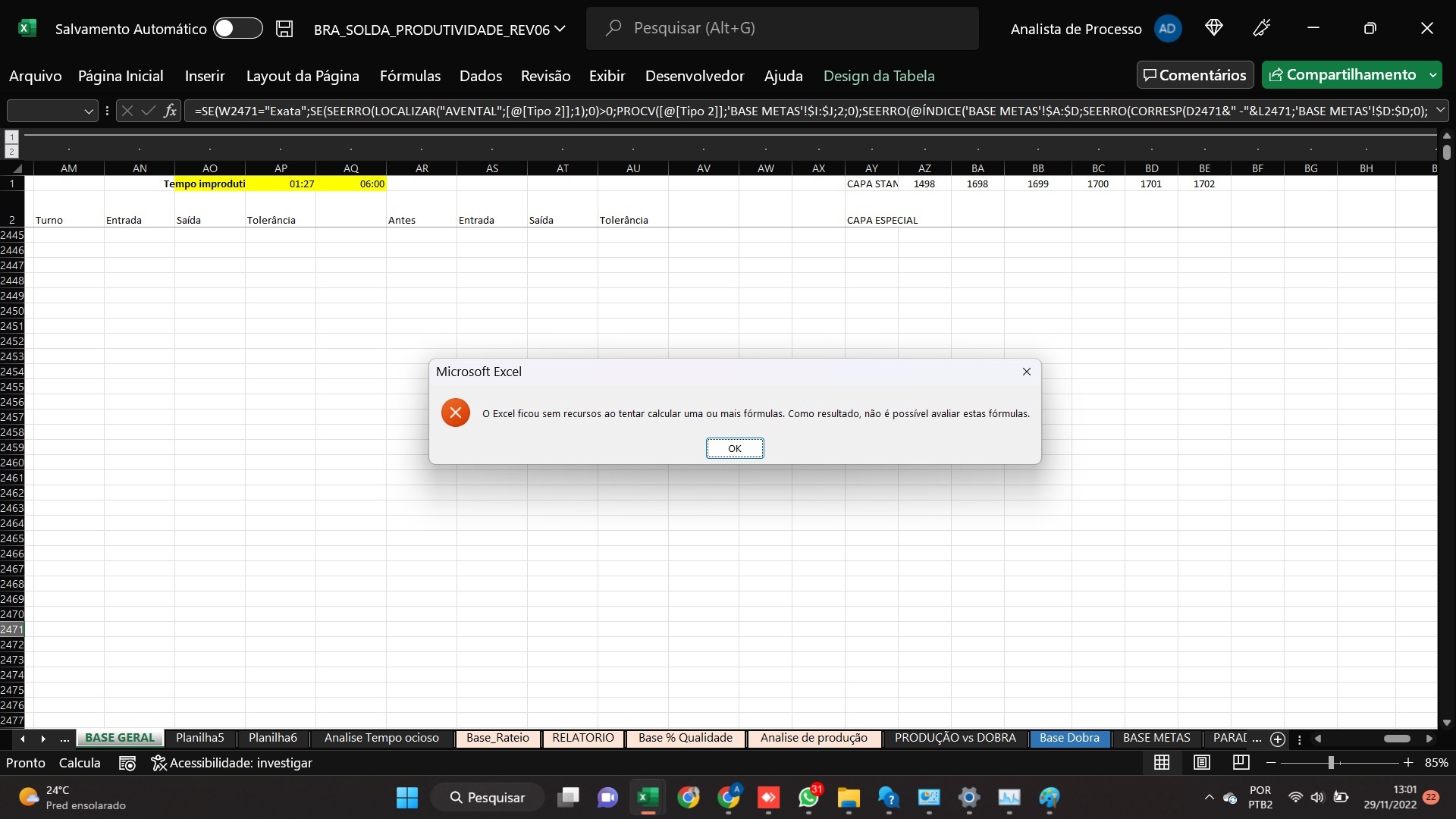
Task: Click the insert function fx icon
Action: pyautogui.click(x=170, y=111)
